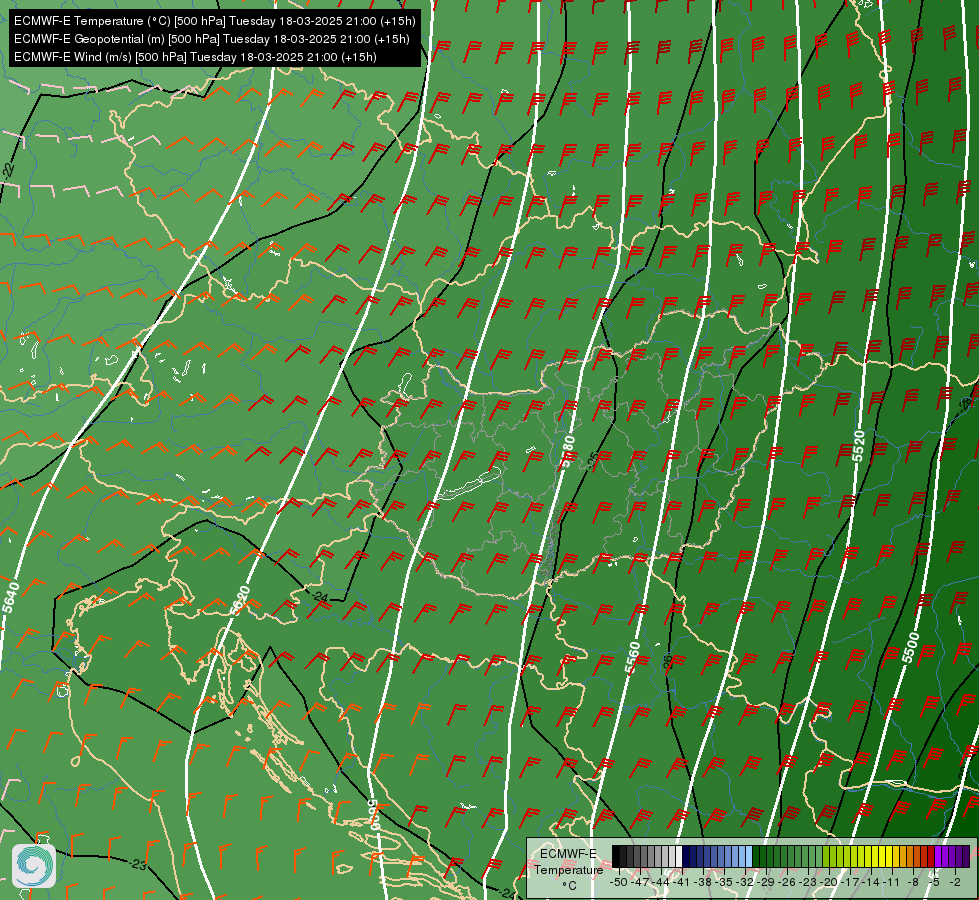Click the Temperature 500 hPa title line
Image resolution: width=979 pixels, height=900 pixels.
coord(215,21)
